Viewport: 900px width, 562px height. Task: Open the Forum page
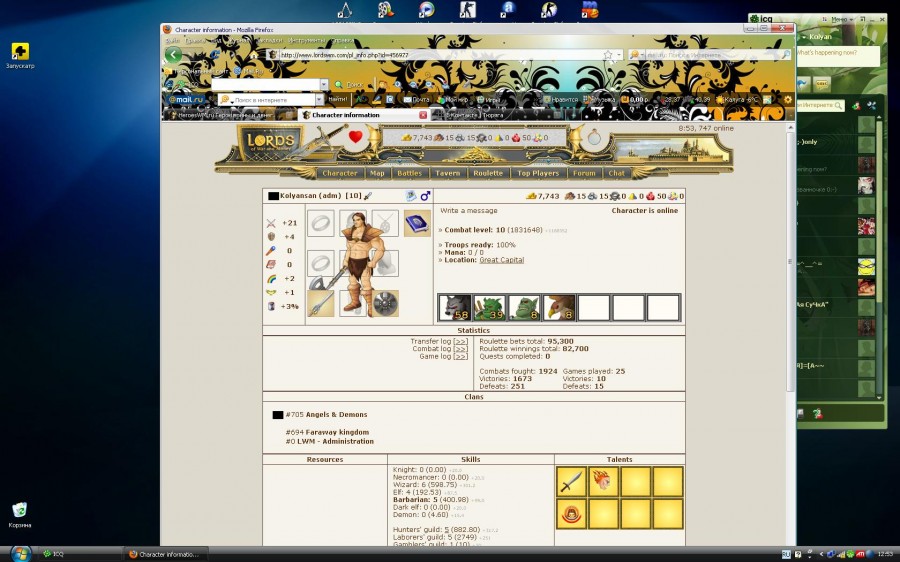pos(584,173)
